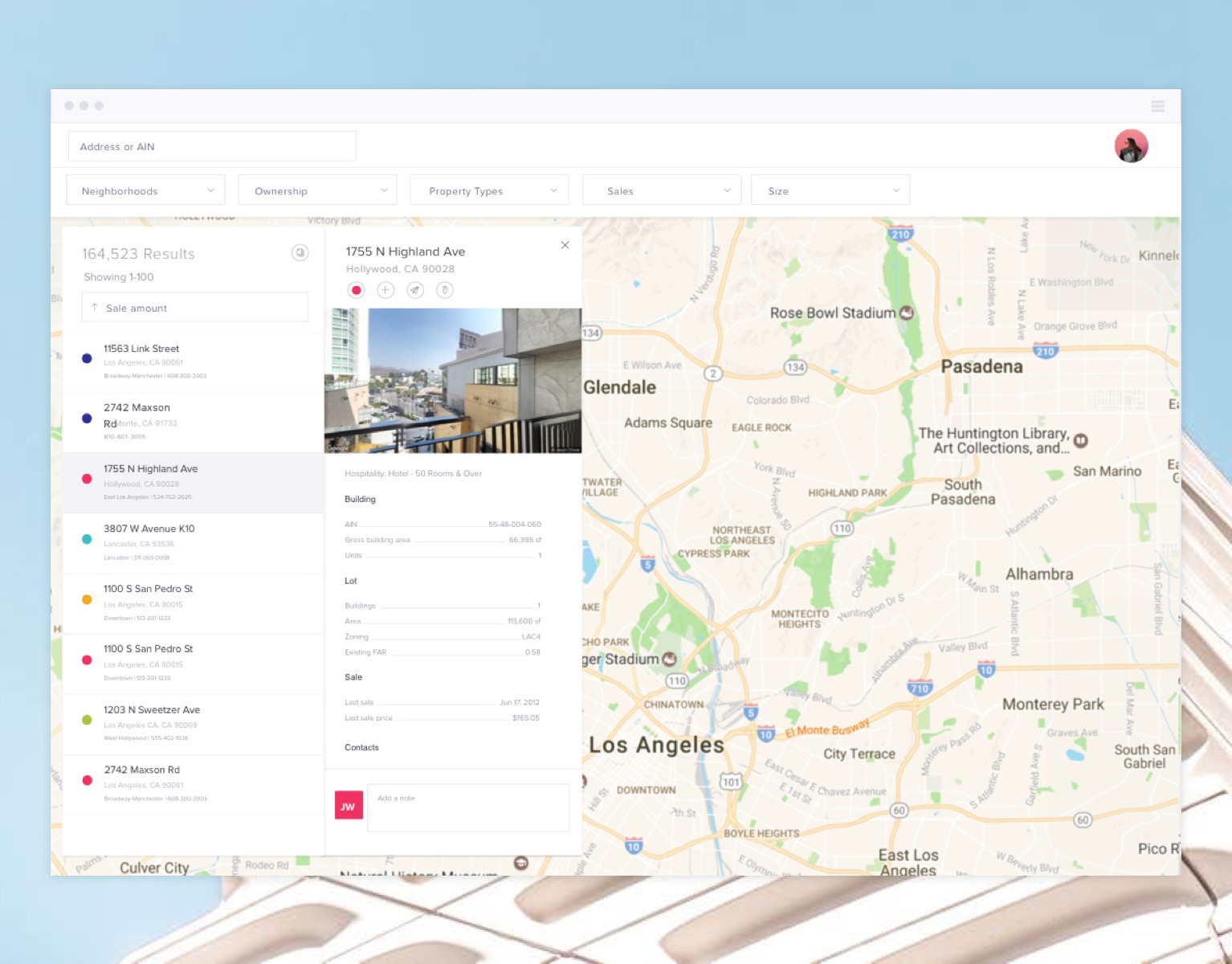Click the AIN value 55-48-004-060
The image size is (1232, 964).
[x=515, y=524]
